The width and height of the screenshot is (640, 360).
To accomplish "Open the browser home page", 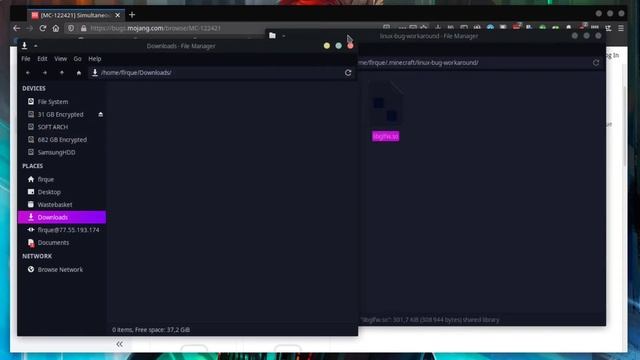I will [56, 28].
